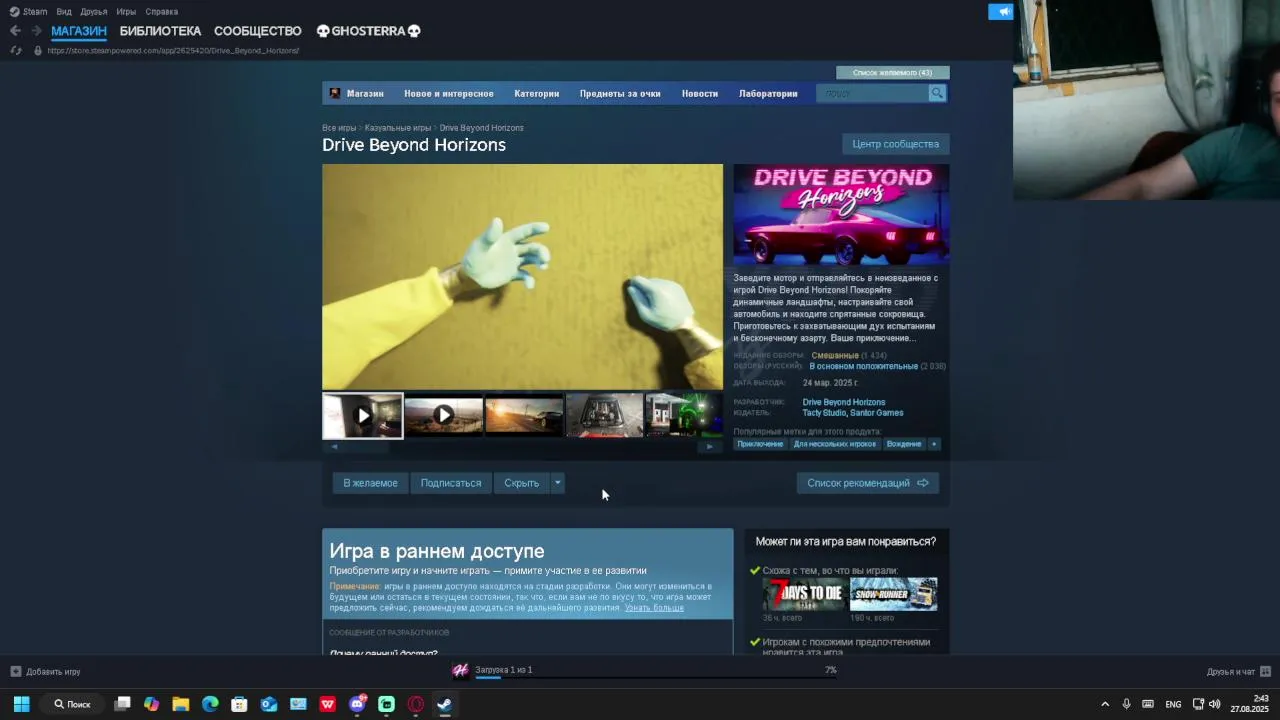The width and height of the screenshot is (1280, 720).
Task: Click the Центр сообщества button
Action: 896,144
